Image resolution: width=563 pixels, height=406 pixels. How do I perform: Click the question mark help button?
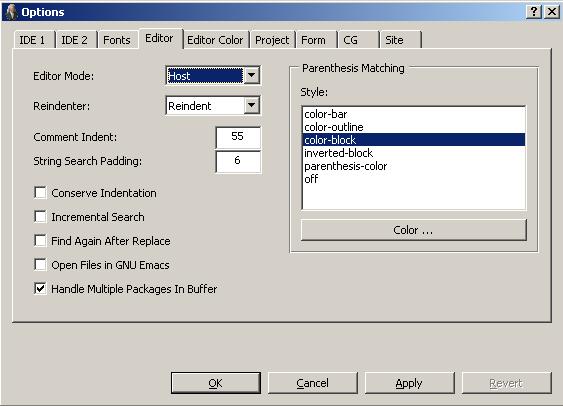click(x=534, y=12)
